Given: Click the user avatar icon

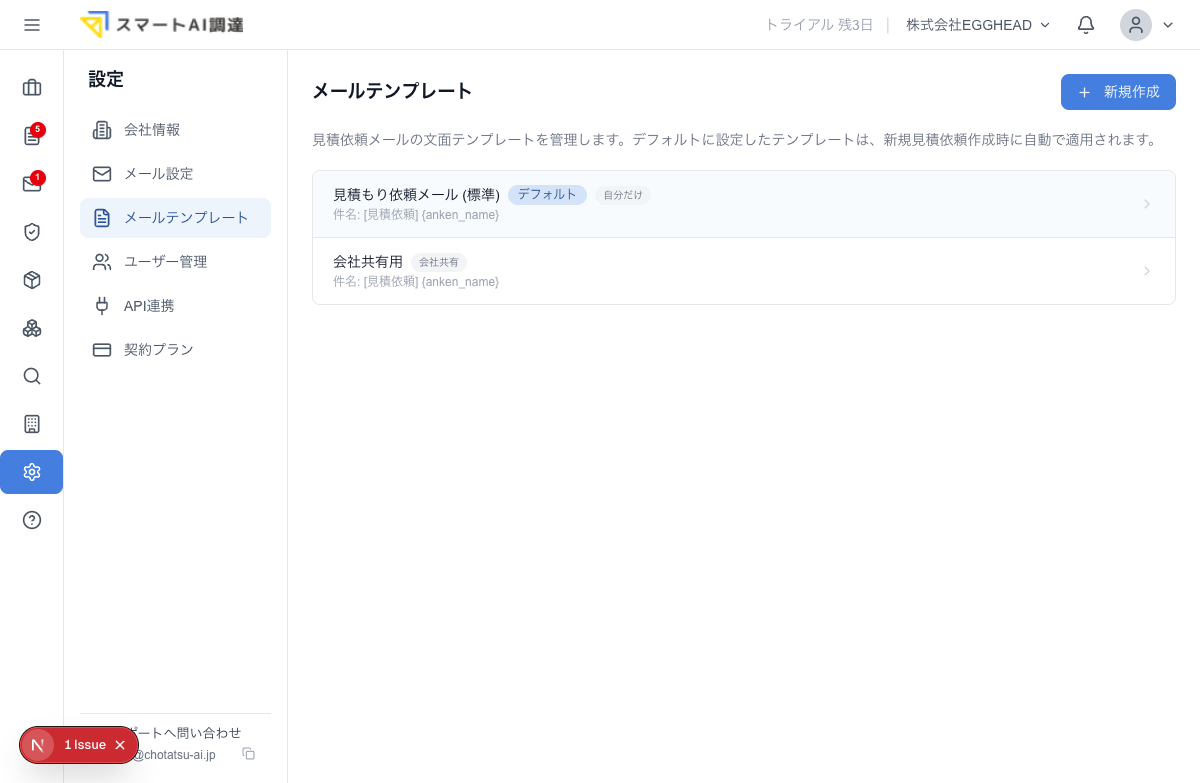Looking at the screenshot, I should point(1136,25).
